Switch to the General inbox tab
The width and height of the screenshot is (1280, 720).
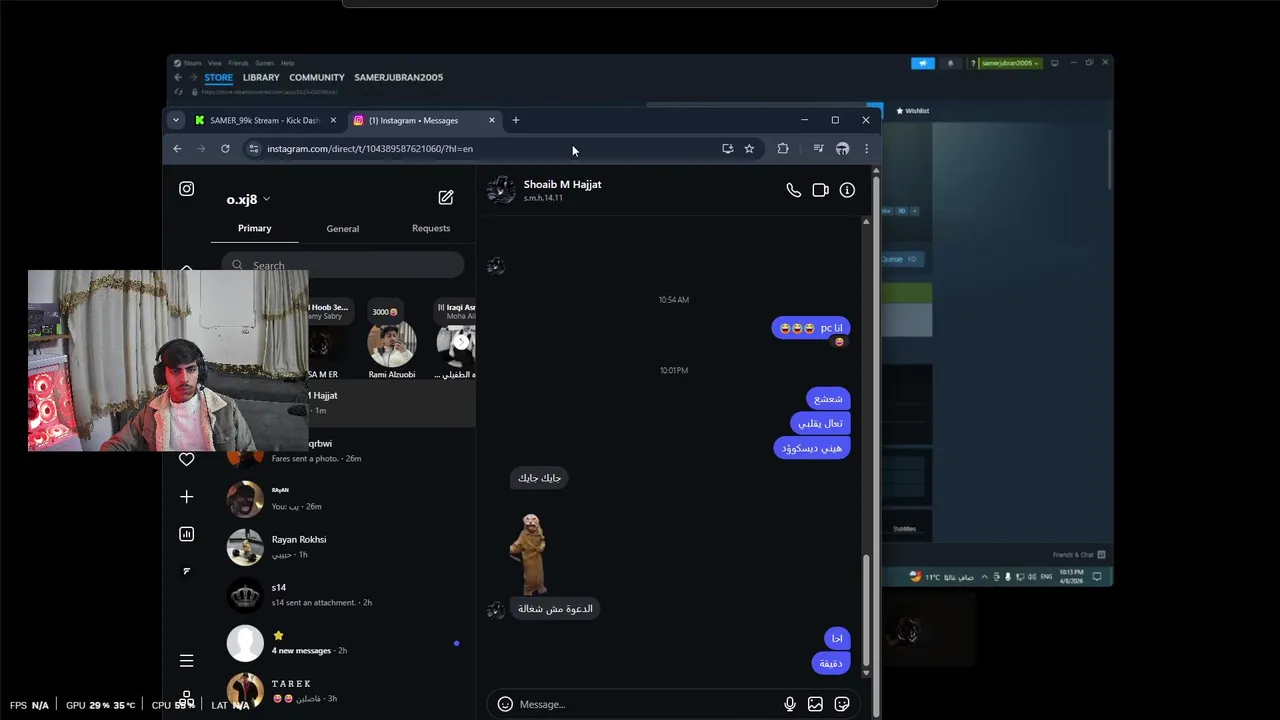342,229
